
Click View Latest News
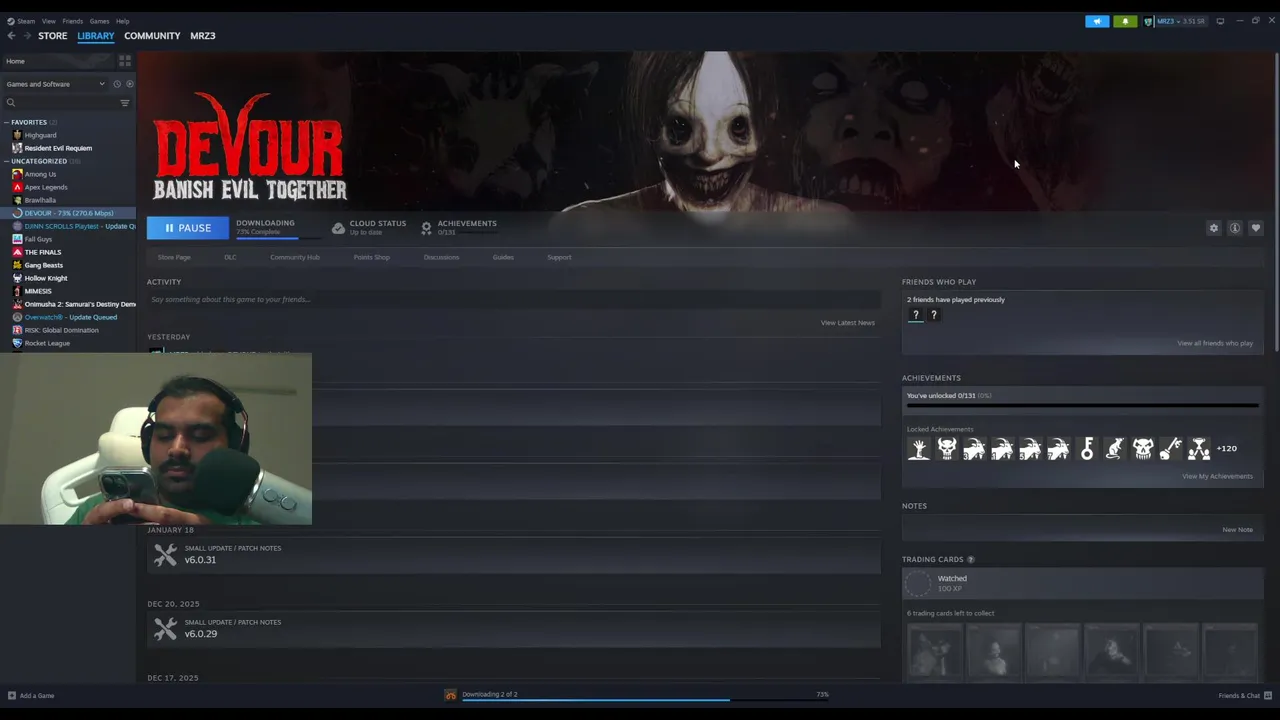click(x=848, y=323)
